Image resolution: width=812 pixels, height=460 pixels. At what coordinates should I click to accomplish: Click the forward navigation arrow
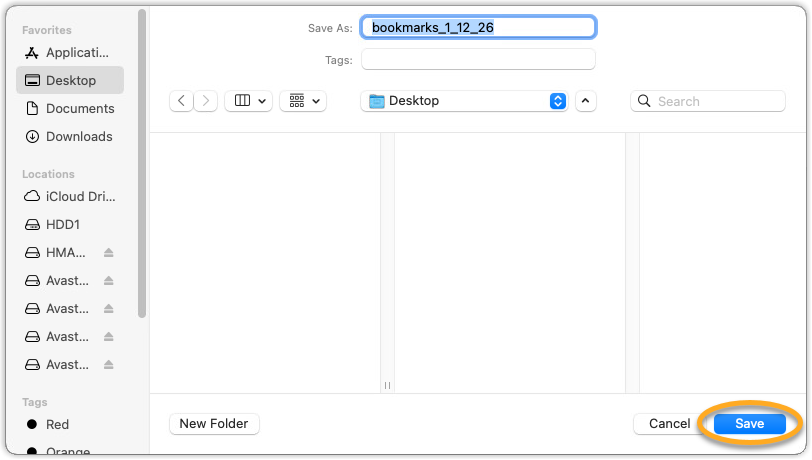pyautogui.click(x=206, y=101)
